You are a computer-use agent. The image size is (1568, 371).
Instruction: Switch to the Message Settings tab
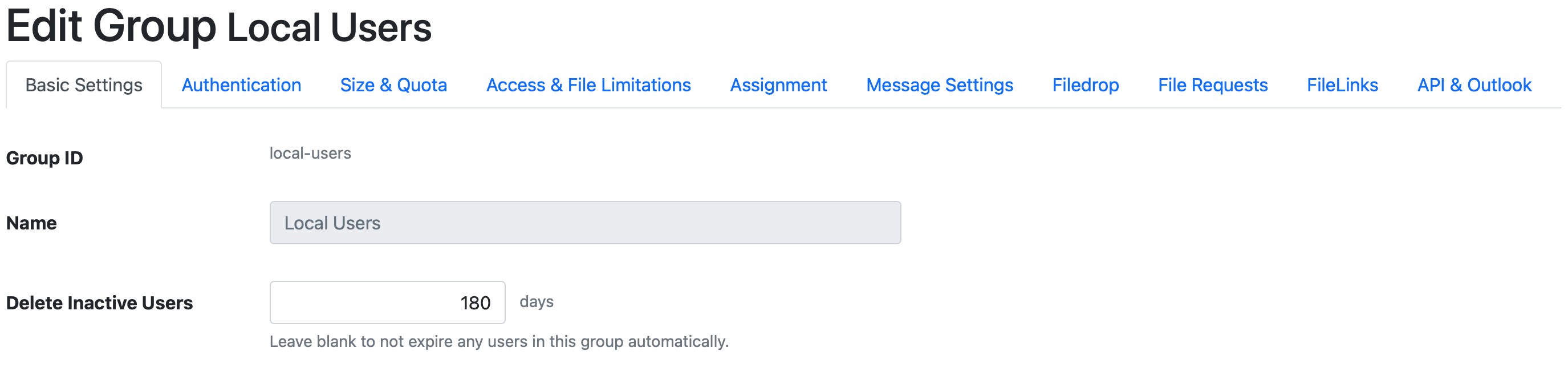[x=940, y=85]
